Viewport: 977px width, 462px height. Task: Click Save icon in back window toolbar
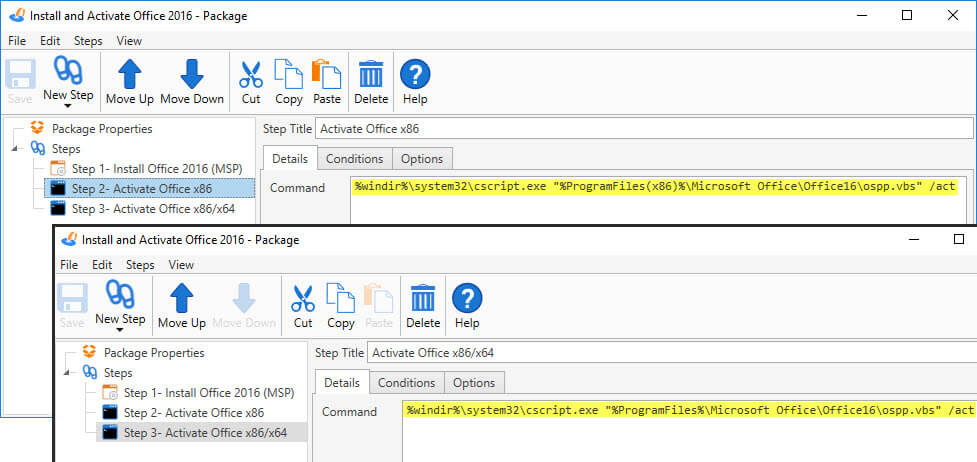coord(20,75)
